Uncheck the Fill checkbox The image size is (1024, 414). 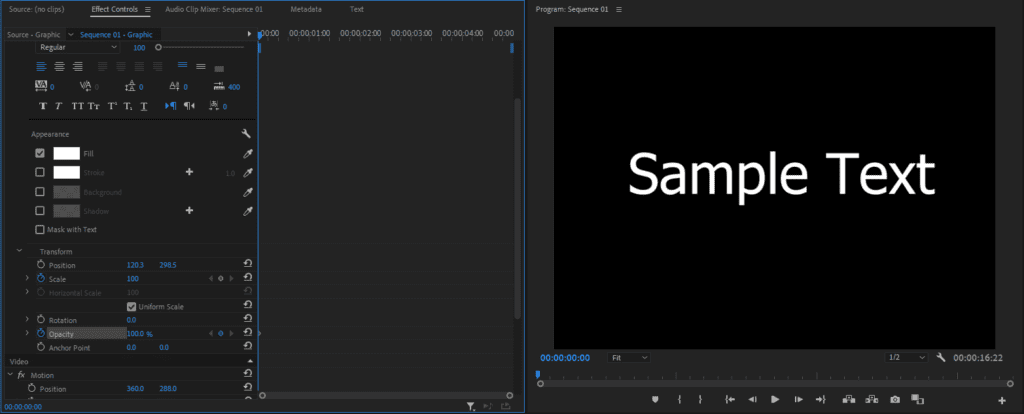click(40, 153)
